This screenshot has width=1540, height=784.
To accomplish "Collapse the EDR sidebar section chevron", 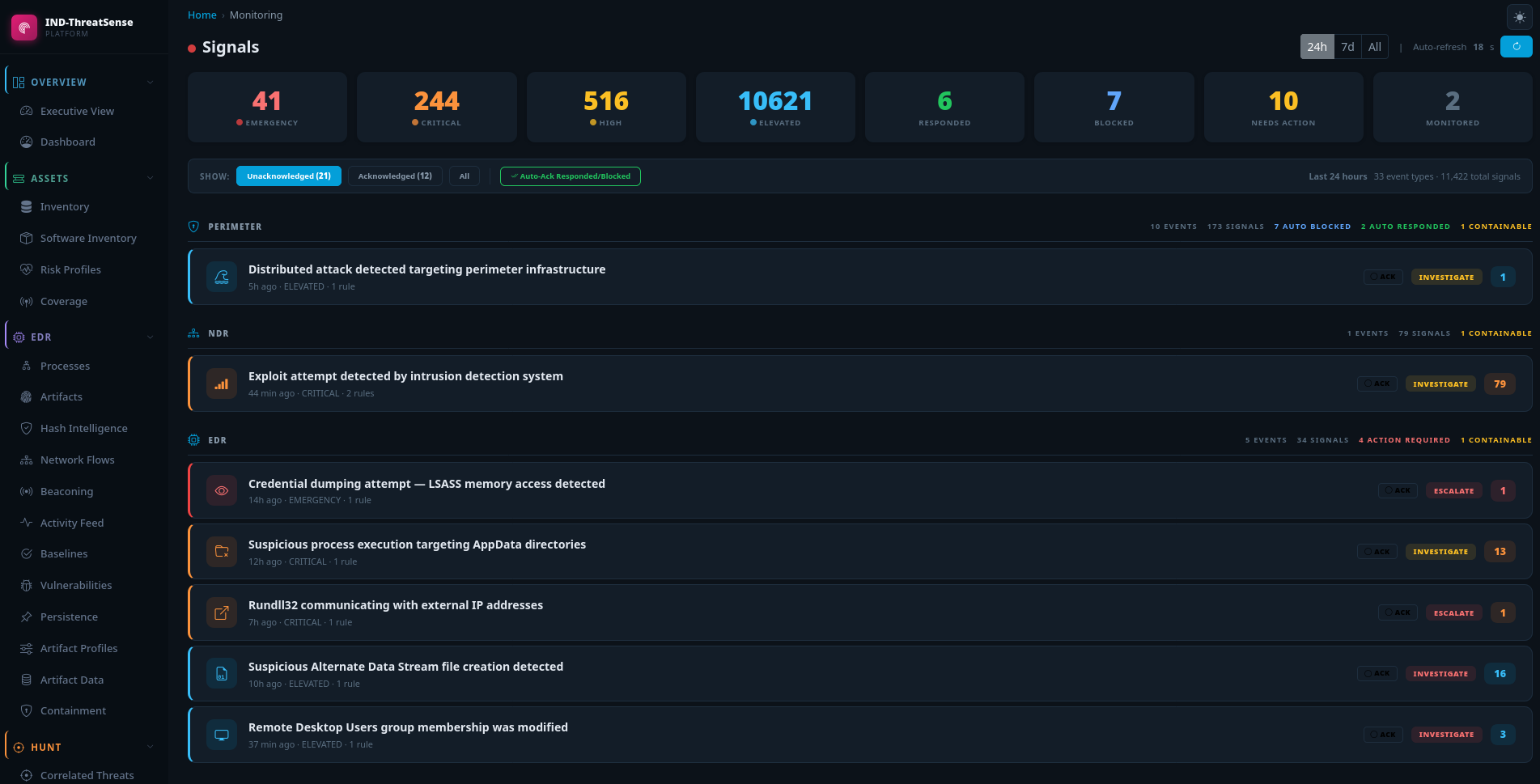I will [151, 337].
